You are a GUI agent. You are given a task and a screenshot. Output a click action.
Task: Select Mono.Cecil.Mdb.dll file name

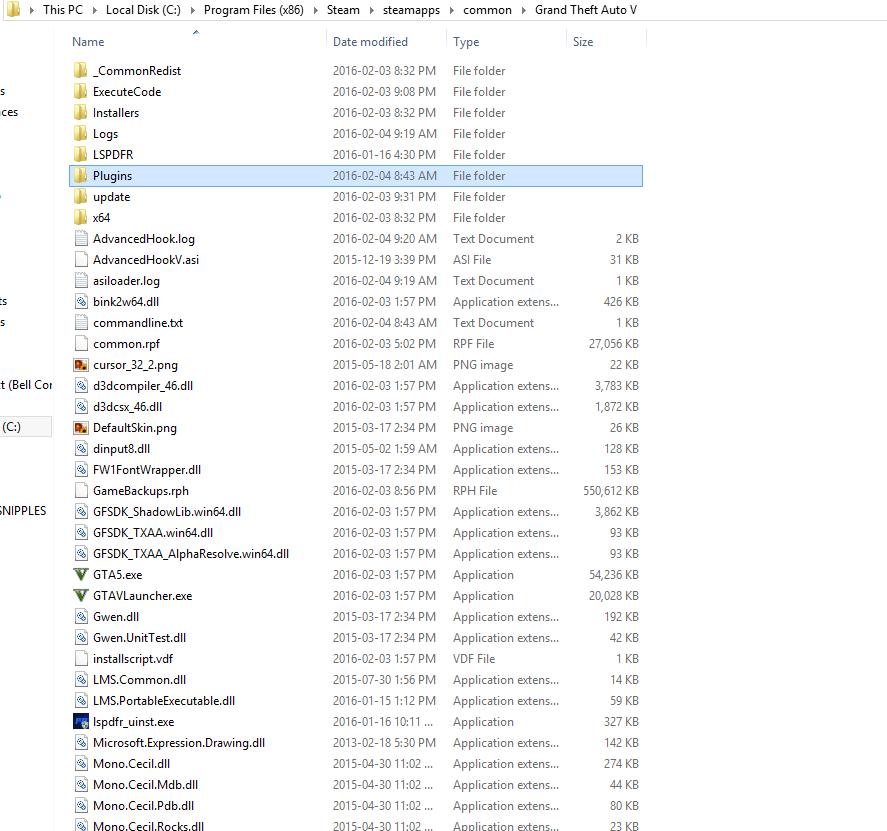[145, 785]
